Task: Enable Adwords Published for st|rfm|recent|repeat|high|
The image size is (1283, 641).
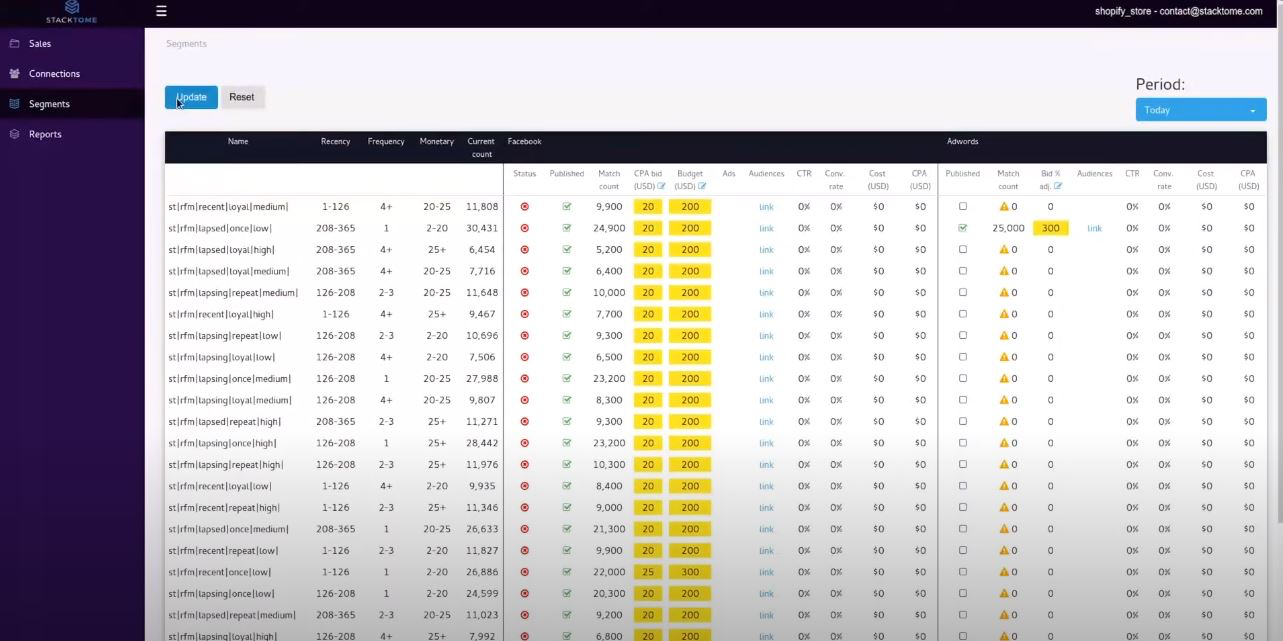Action: 963,508
